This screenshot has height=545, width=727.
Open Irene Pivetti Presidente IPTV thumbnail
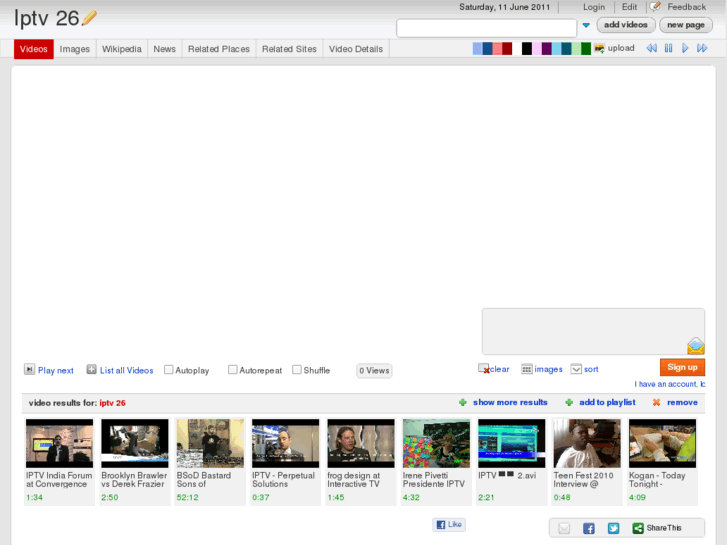click(436, 443)
